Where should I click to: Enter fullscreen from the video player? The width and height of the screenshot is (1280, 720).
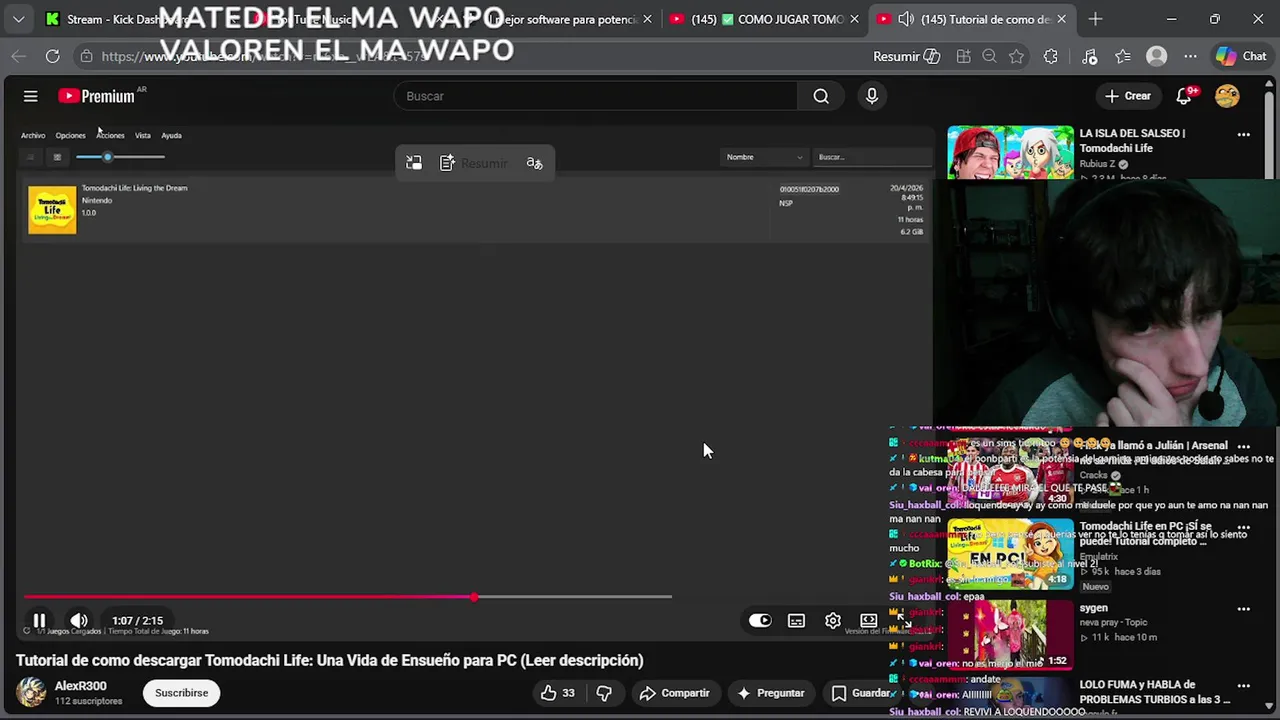click(x=904, y=621)
